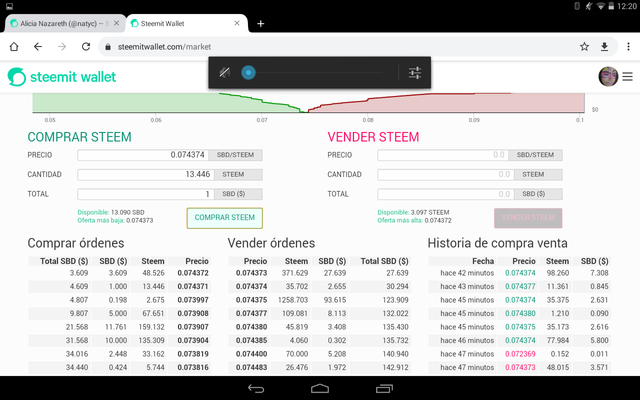Reload the Steemit Wallet page

coord(86,47)
